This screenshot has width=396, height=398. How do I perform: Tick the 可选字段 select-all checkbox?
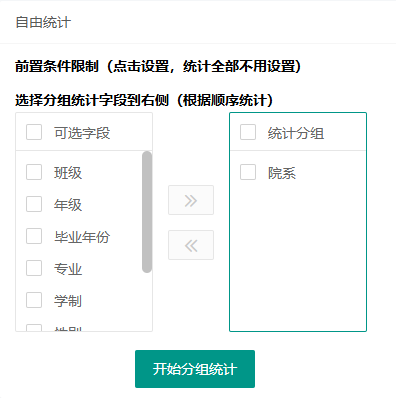pyautogui.click(x=34, y=132)
